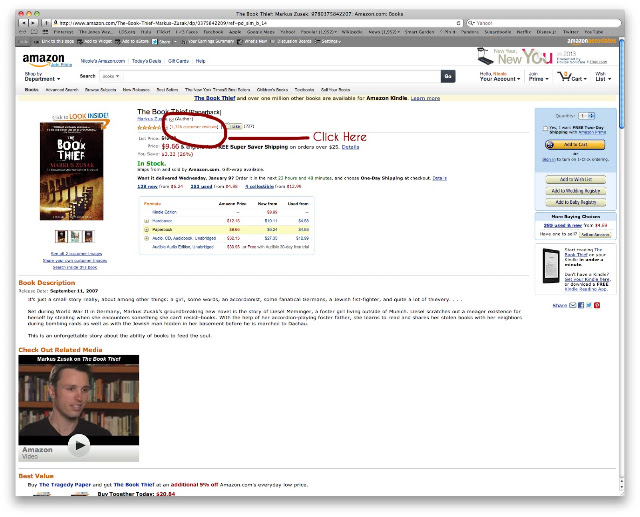Click in the Amazon search field
This screenshot has height=517, width=640.
tap(282, 76)
